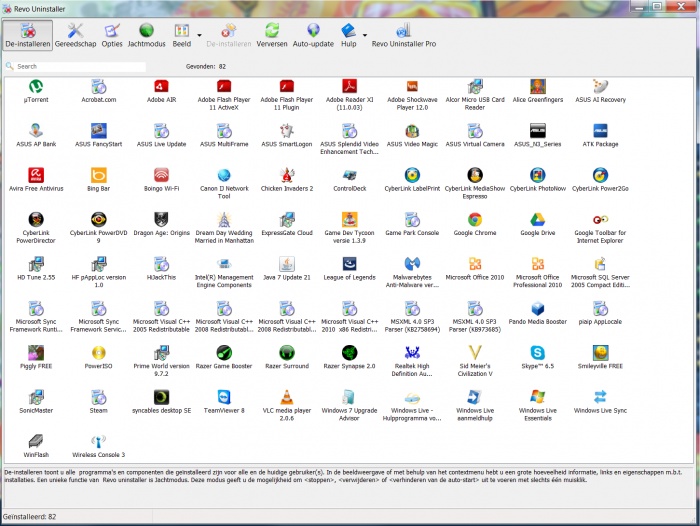Select Smileyville FREE icon

[x=600, y=352]
